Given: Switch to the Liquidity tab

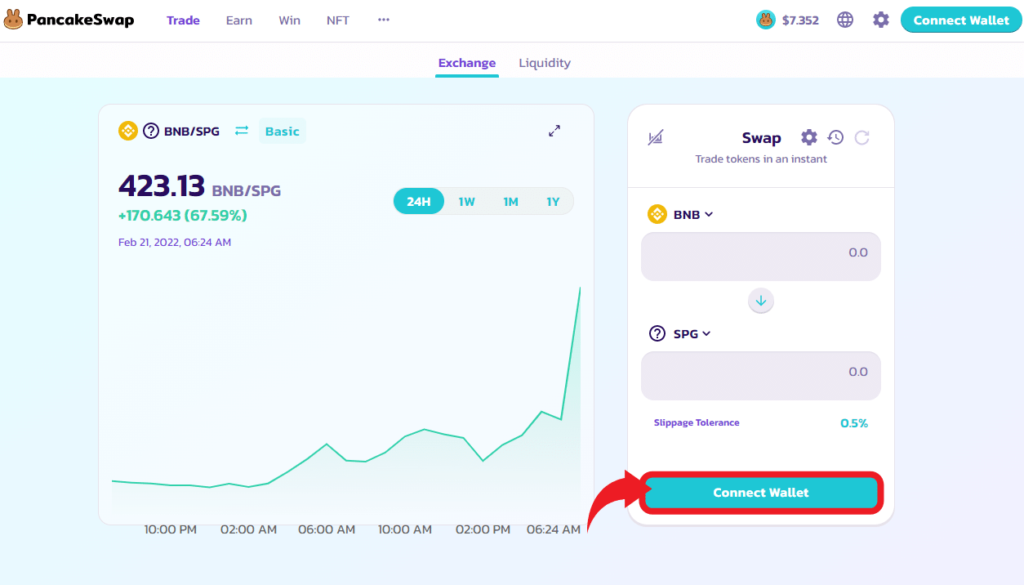Looking at the screenshot, I should tap(545, 63).
